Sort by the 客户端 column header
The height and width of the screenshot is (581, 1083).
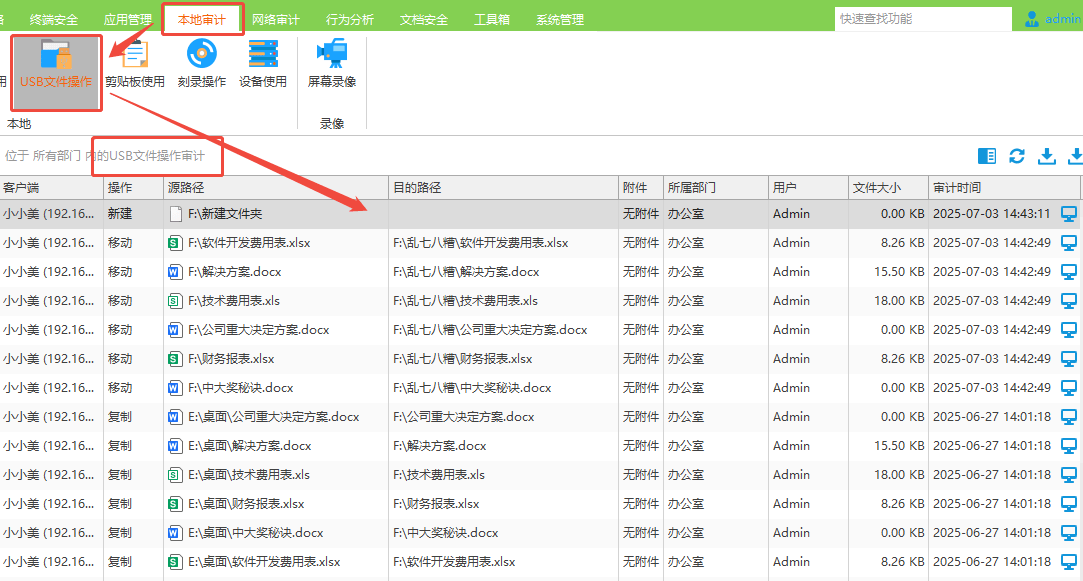[52, 188]
